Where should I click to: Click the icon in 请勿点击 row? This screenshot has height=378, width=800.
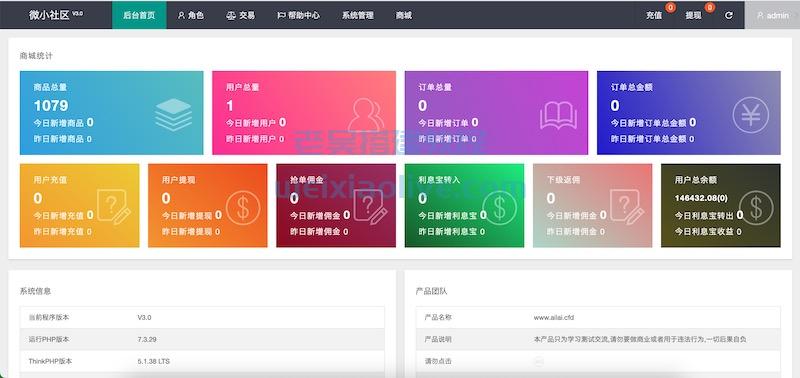539,362
